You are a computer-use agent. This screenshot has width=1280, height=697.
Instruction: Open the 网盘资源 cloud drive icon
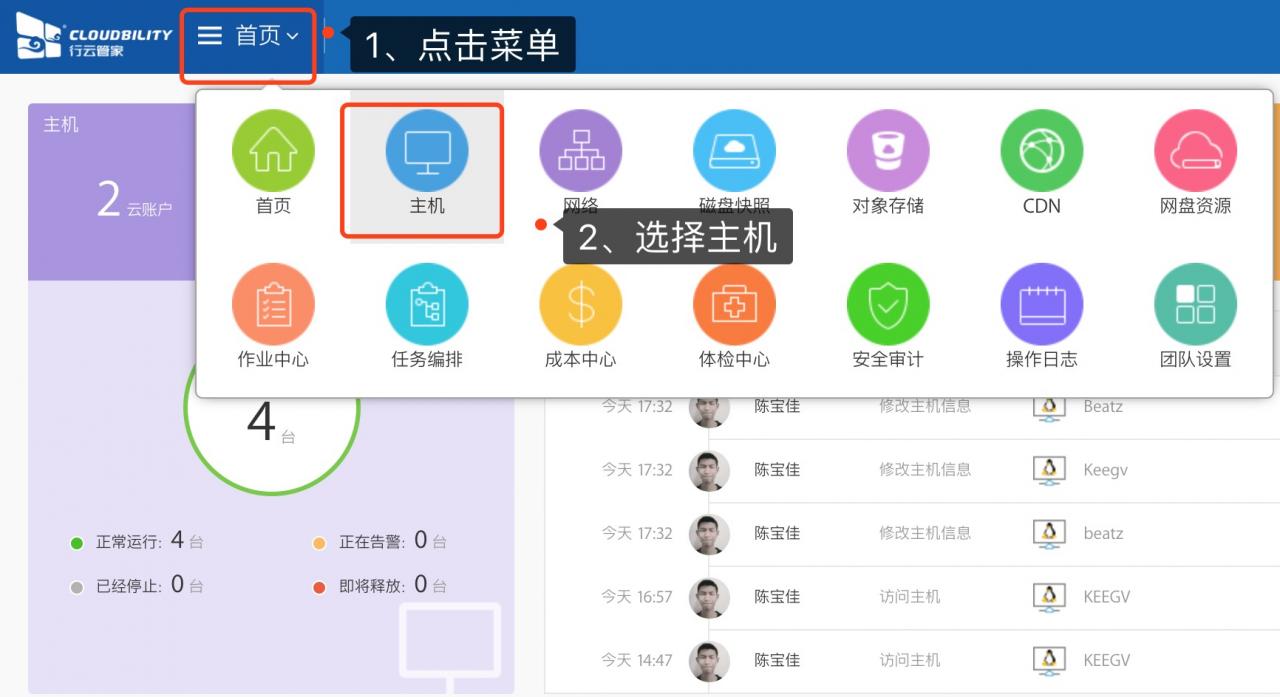click(1196, 151)
